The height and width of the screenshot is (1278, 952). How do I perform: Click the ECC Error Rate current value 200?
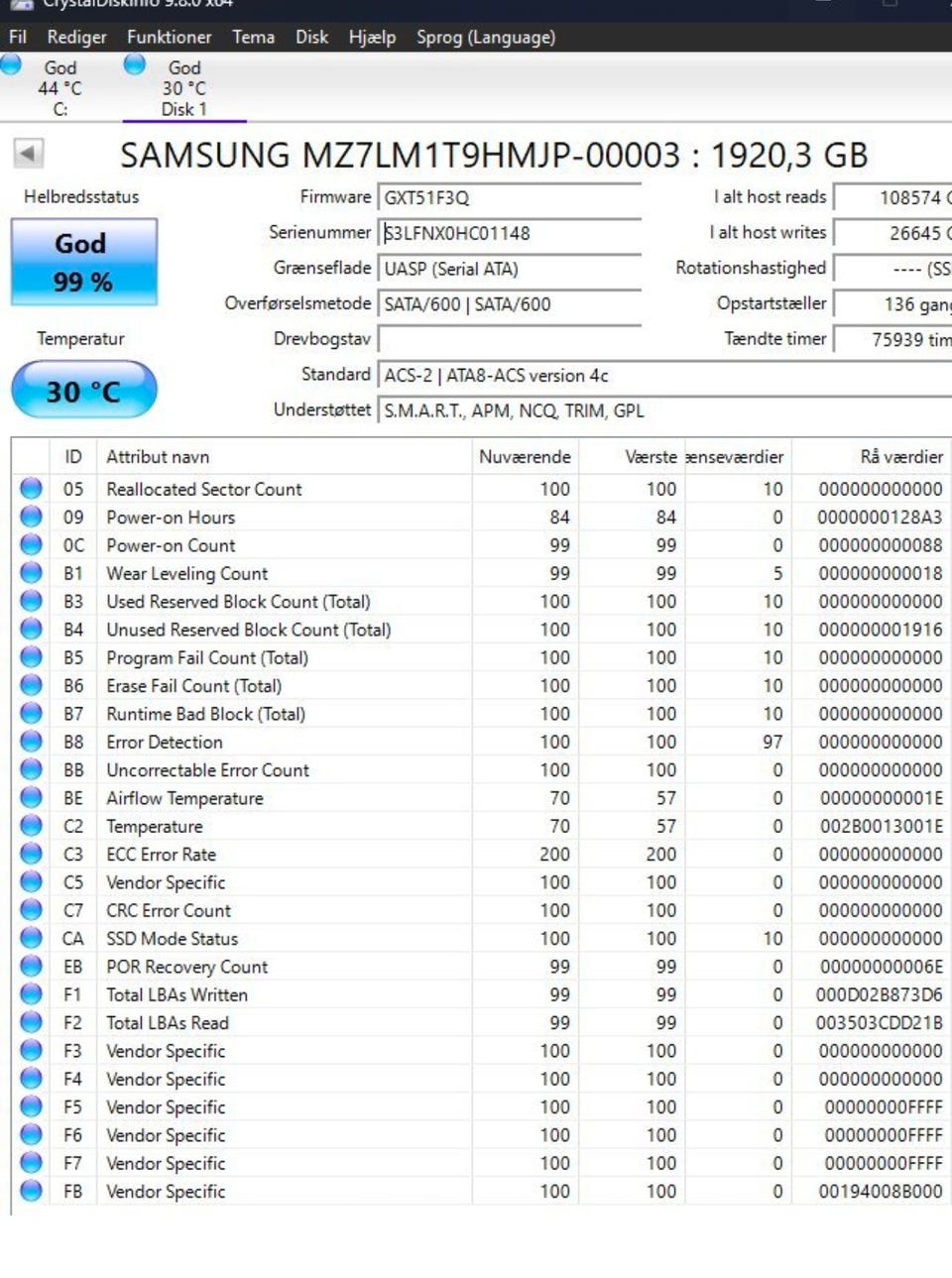click(x=554, y=854)
